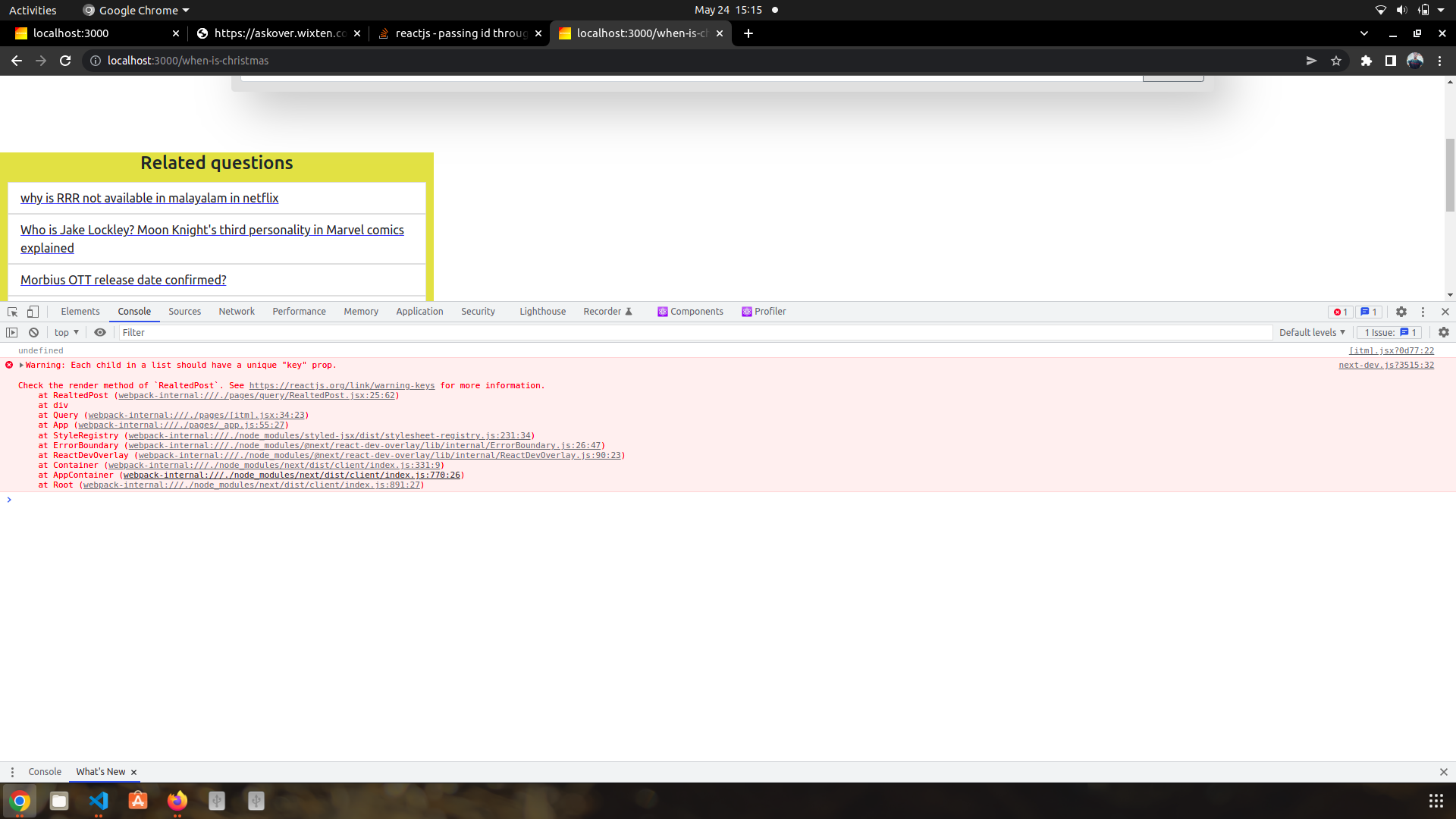This screenshot has width=1456, height=819.
Task: Share this page icon in address bar
Action: click(1311, 61)
